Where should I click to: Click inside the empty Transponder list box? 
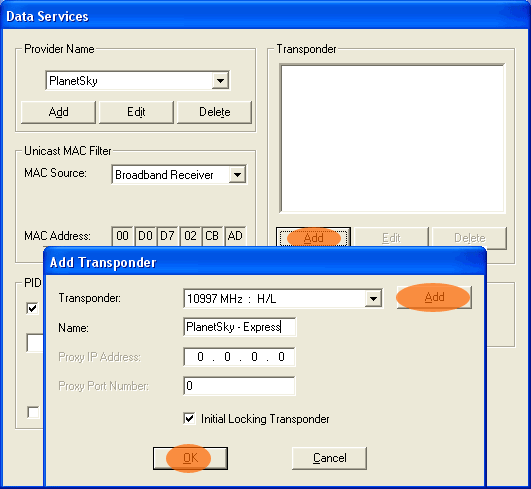click(392, 139)
